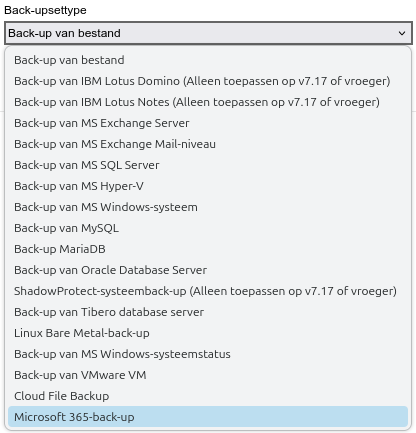Pick the Cloud File Backup option
The image size is (416, 433).
[x=208, y=396]
